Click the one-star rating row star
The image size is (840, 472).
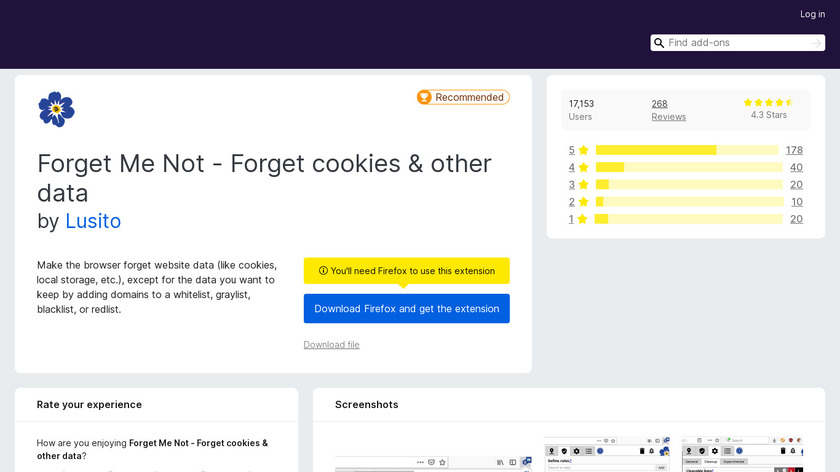(583, 218)
